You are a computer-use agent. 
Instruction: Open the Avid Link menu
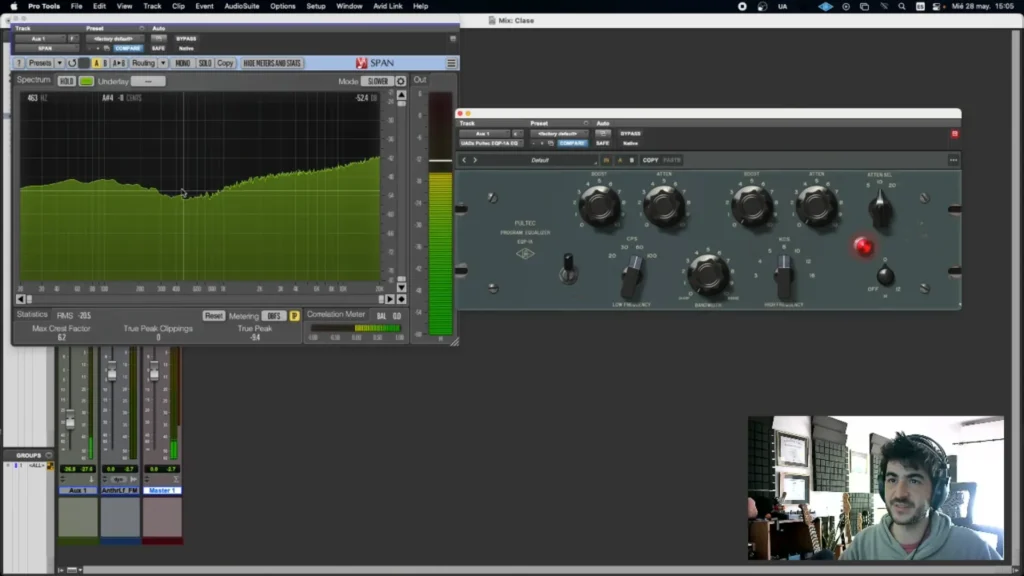(388, 7)
